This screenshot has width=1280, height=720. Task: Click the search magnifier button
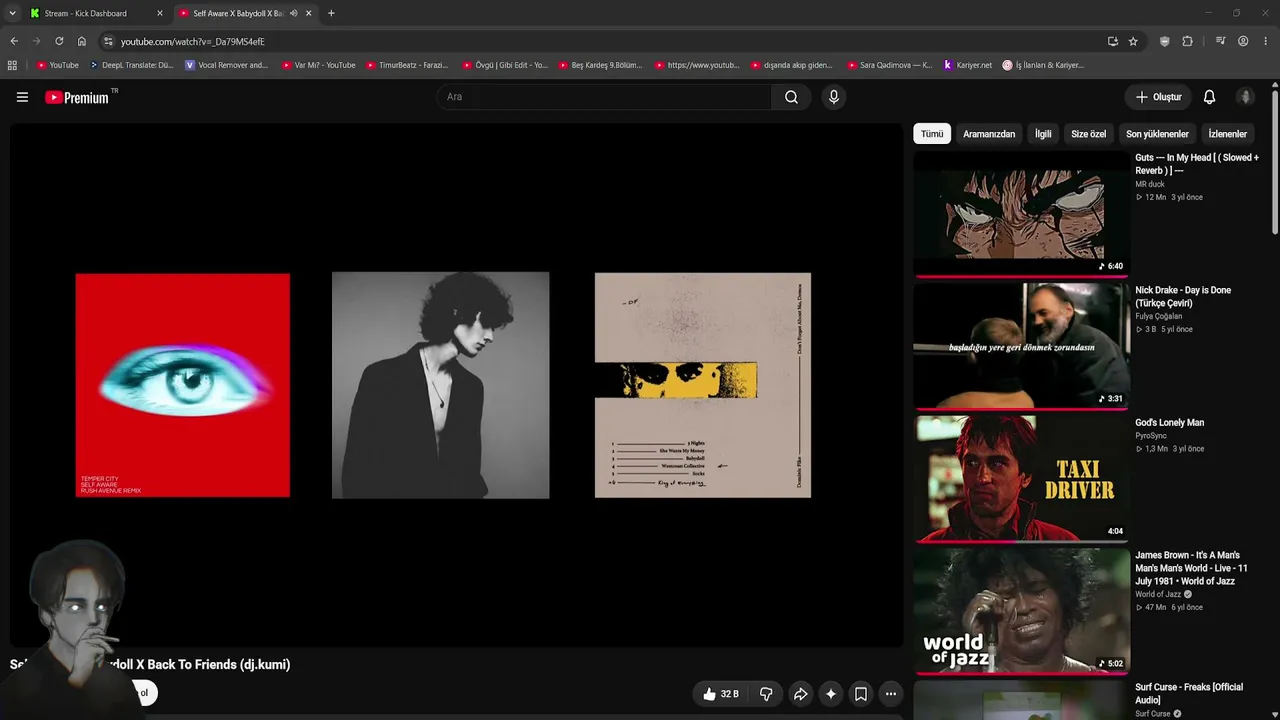click(x=791, y=97)
